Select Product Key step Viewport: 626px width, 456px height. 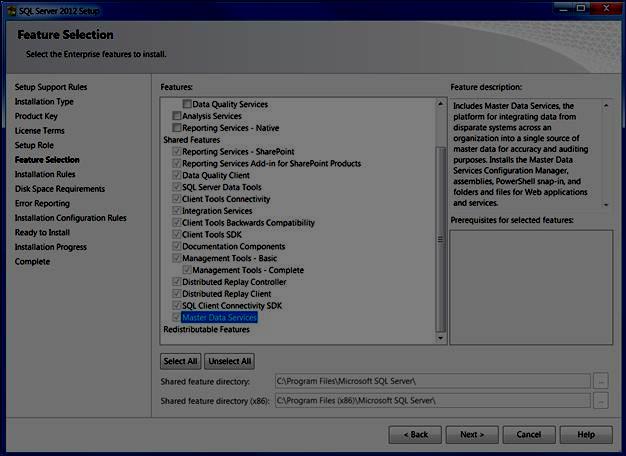36,116
